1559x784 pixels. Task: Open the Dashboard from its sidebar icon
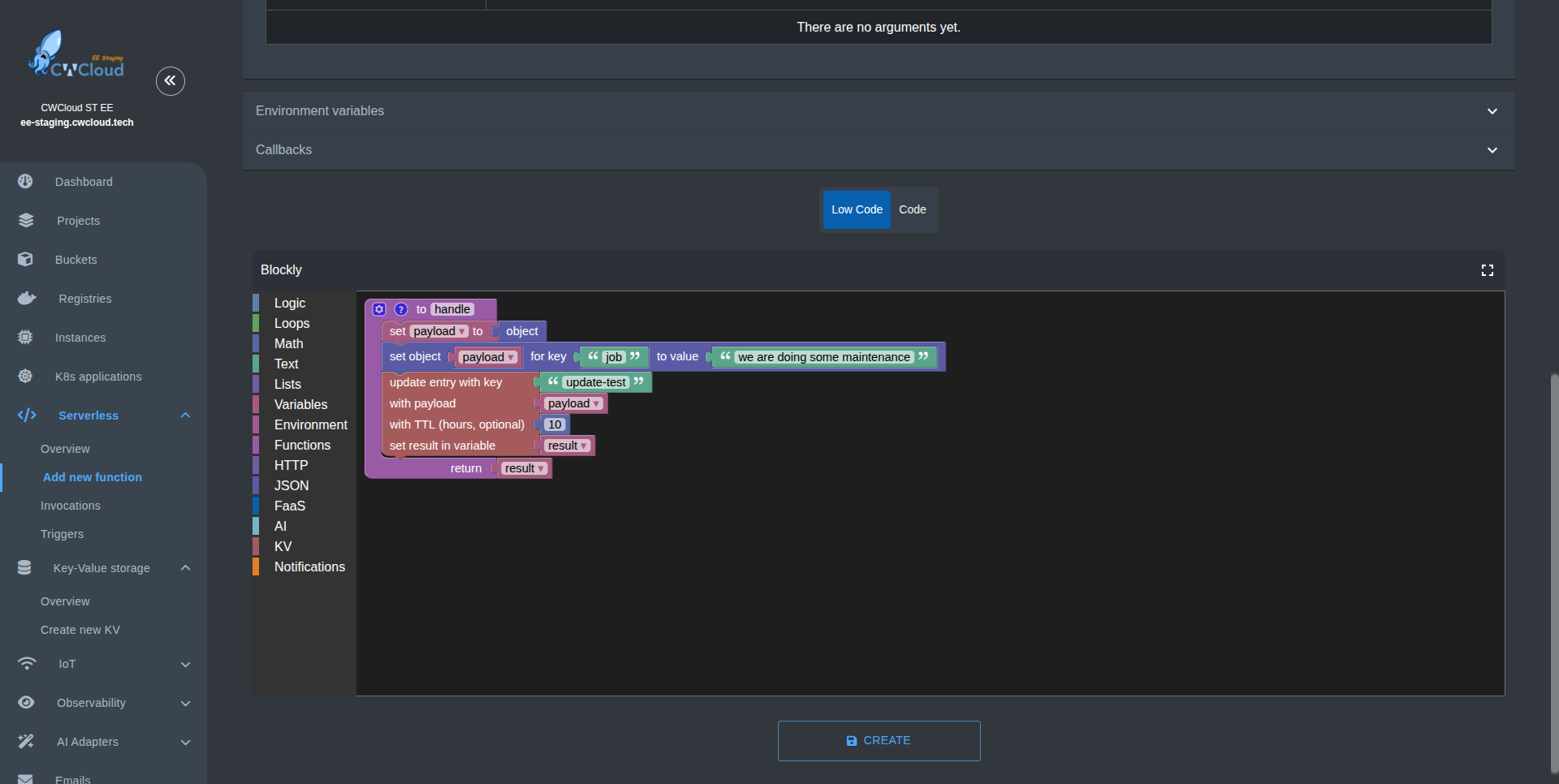tap(26, 182)
